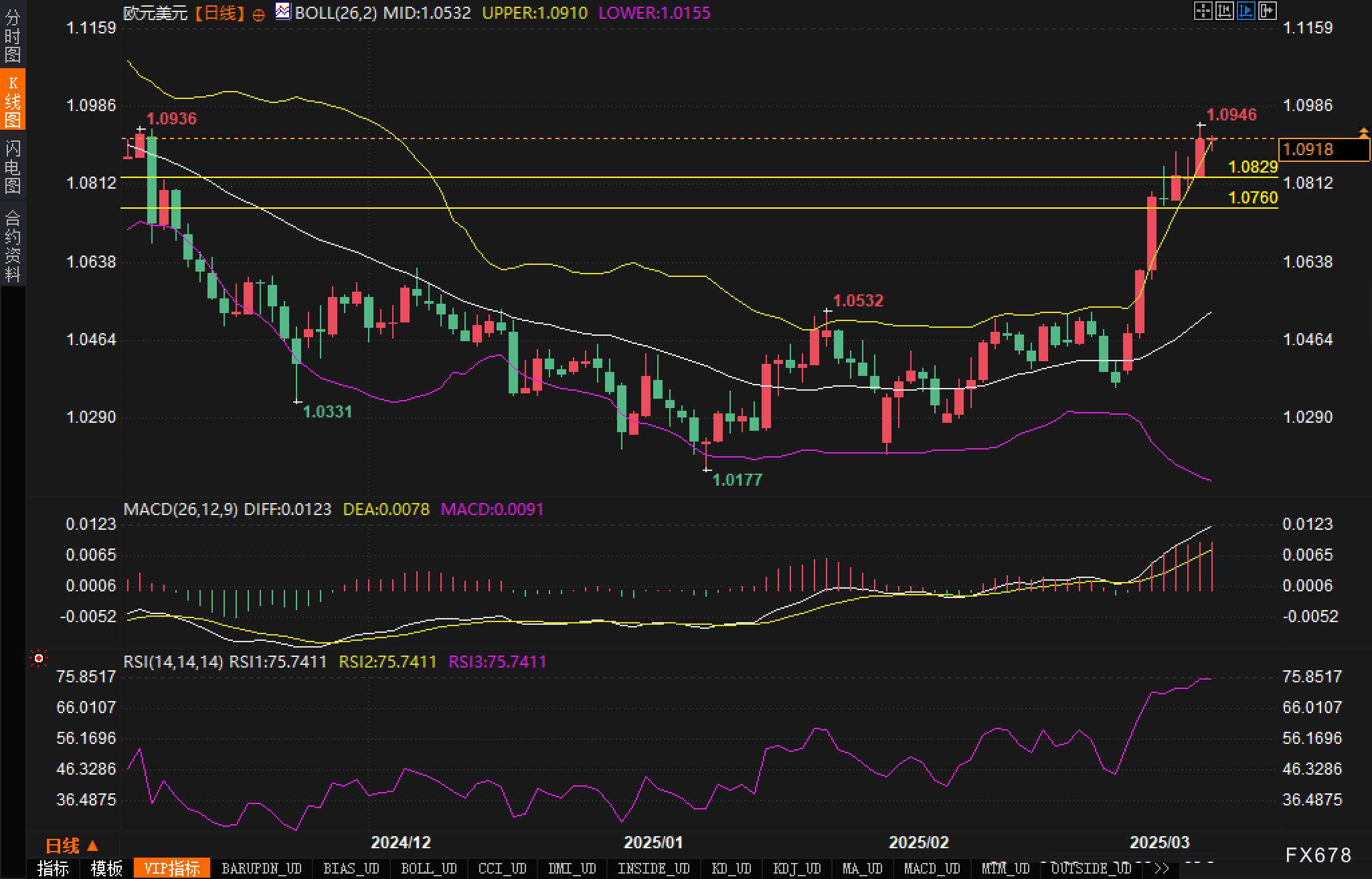1372x879 pixels.
Task: Click the orange circled-plus icon beside 日线
Action: [258, 15]
